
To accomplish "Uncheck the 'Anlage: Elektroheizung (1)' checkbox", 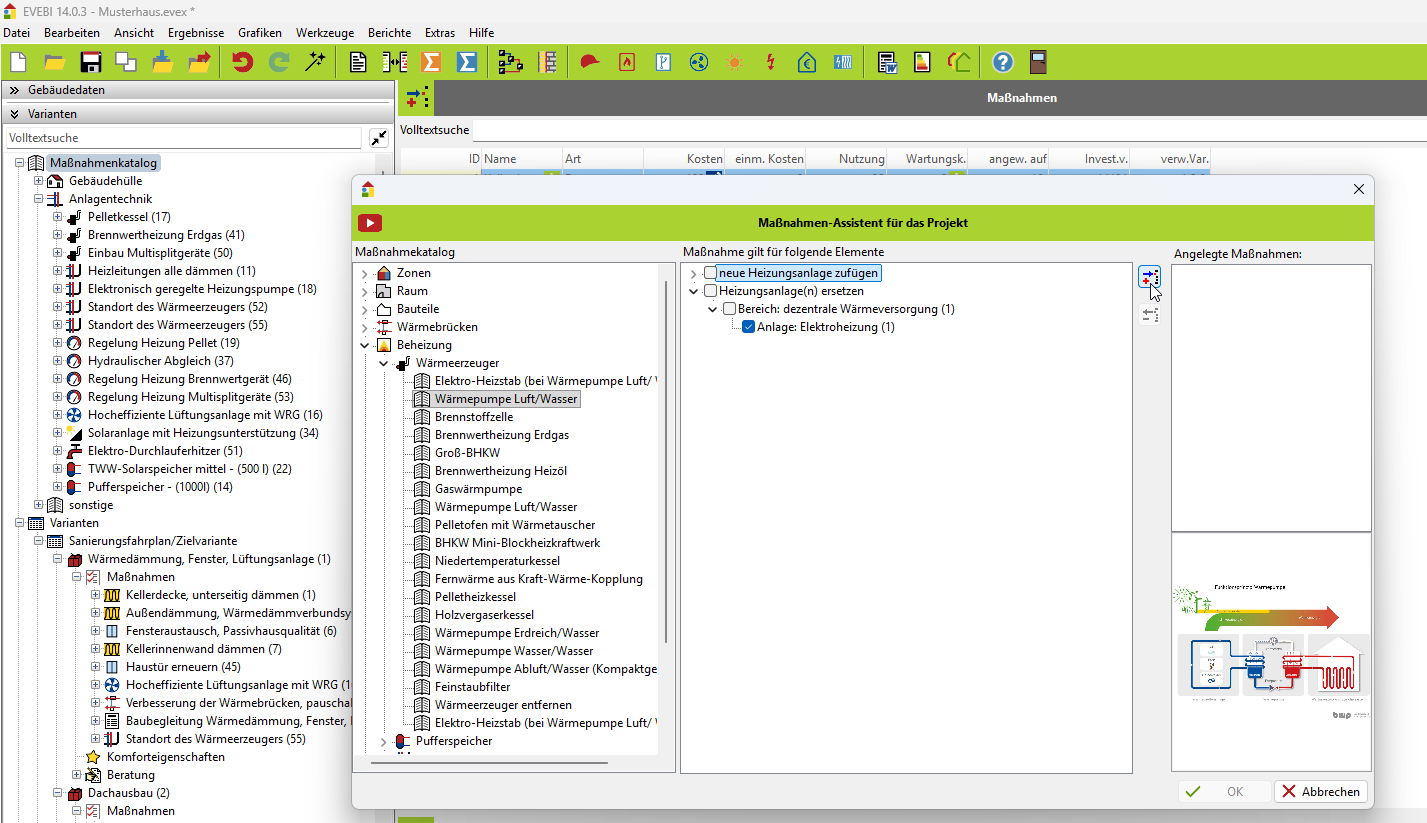I will tap(748, 327).
